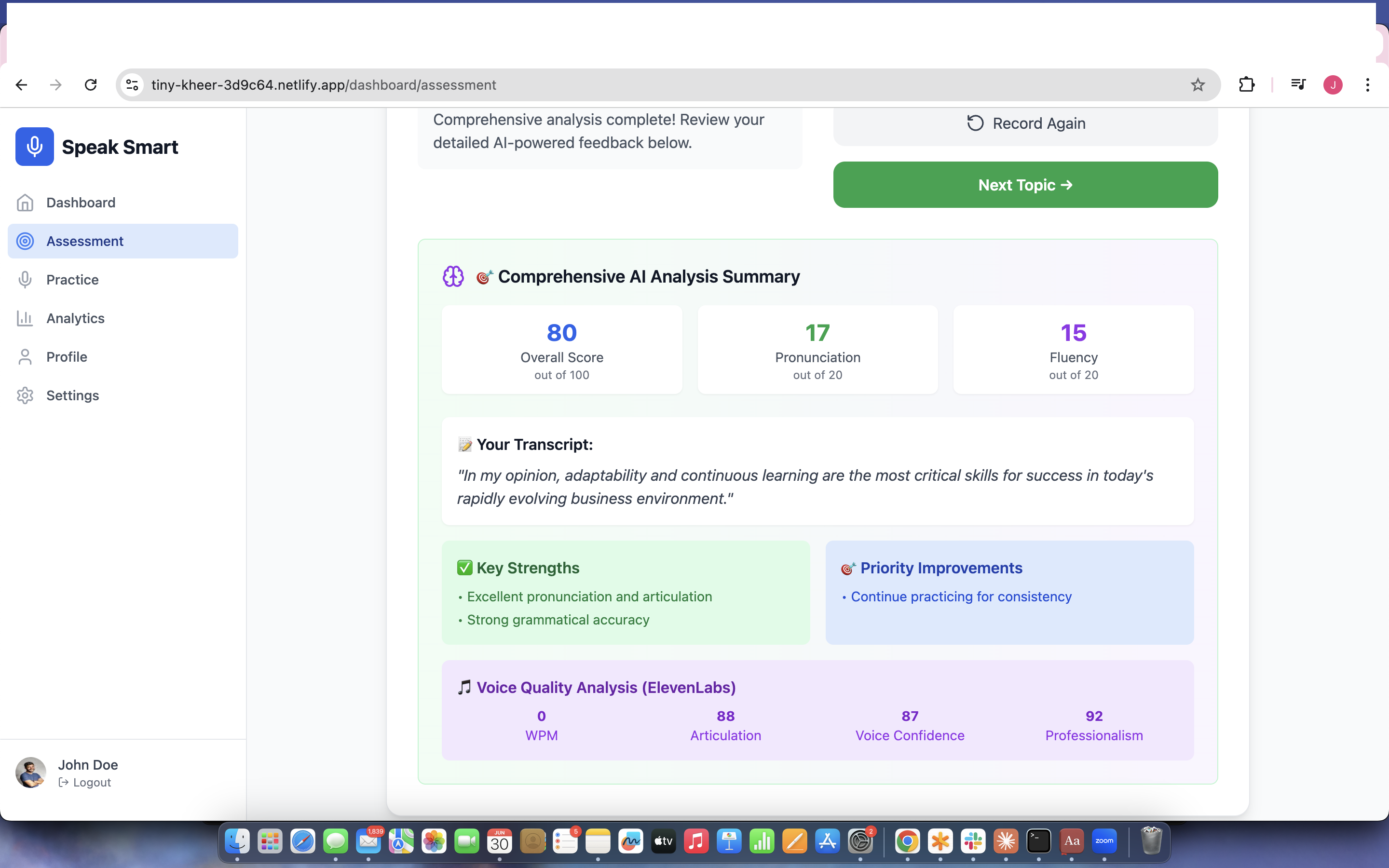Image resolution: width=1389 pixels, height=868 pixels.
Task: Click the Assessment target icon
Action: [25, 241]
